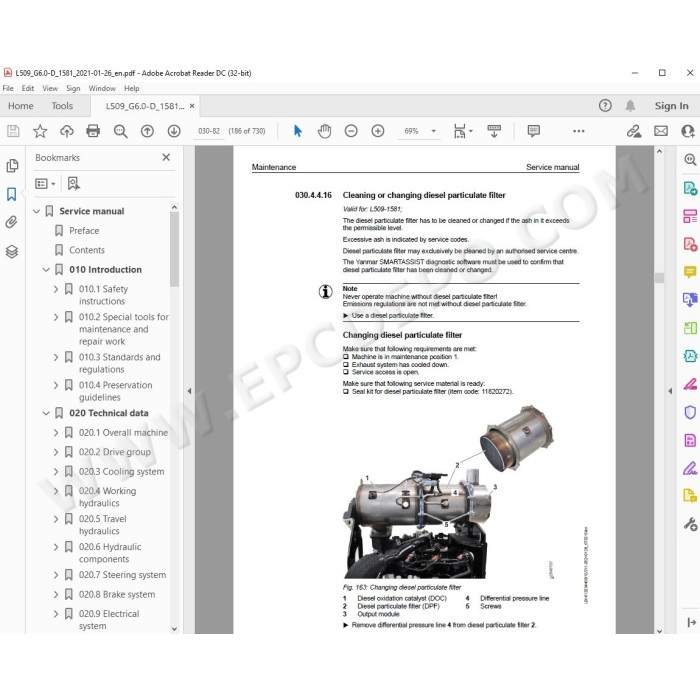Image resolution: width=700 pixels, height=700 pixels.
Task: Click the scrolling mode keyboard icon
Action: pyautogui.click(x=494, y=131)
